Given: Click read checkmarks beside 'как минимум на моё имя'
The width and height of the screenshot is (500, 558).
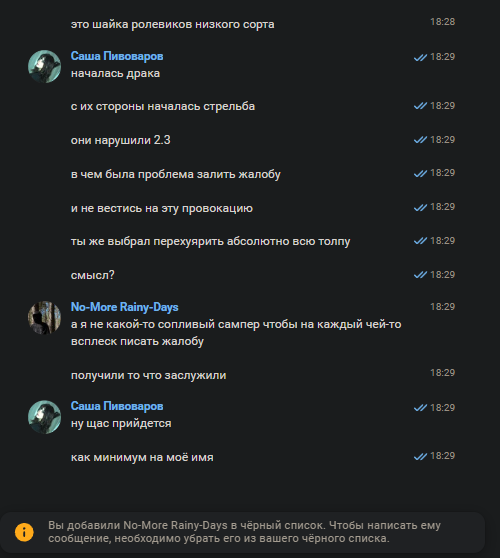Looking at the screenshot, I should click(x=420, y=456).
